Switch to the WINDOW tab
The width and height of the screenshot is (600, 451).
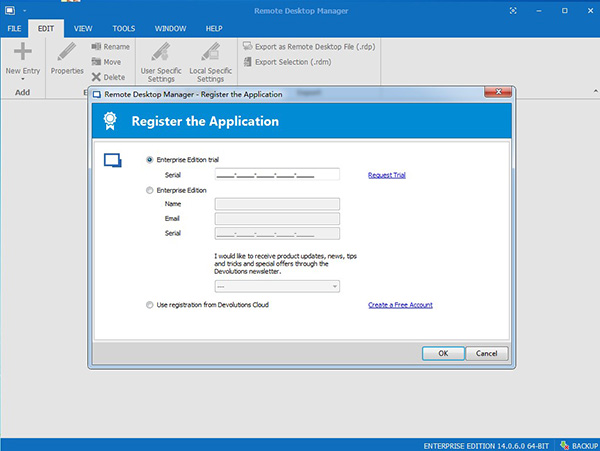click(x=170, y=28)
